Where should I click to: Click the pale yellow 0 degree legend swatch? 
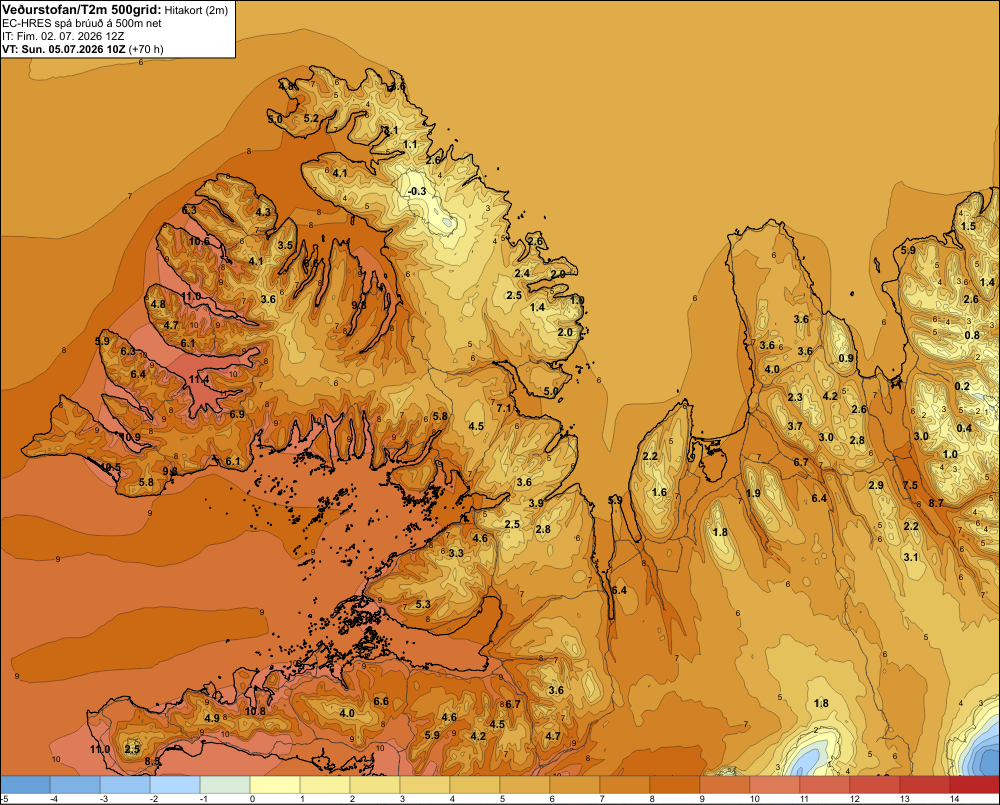tap(275, 785)
